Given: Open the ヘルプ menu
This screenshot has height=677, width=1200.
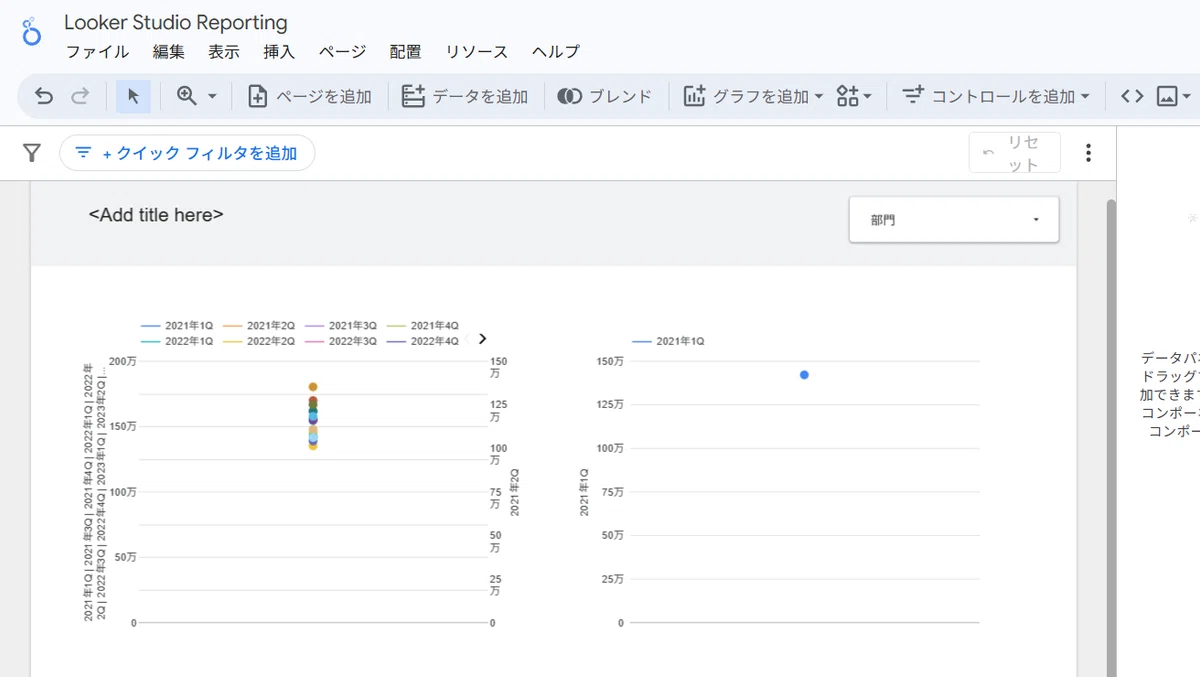Looking at the screenshot, I should [x=556, y=52].
